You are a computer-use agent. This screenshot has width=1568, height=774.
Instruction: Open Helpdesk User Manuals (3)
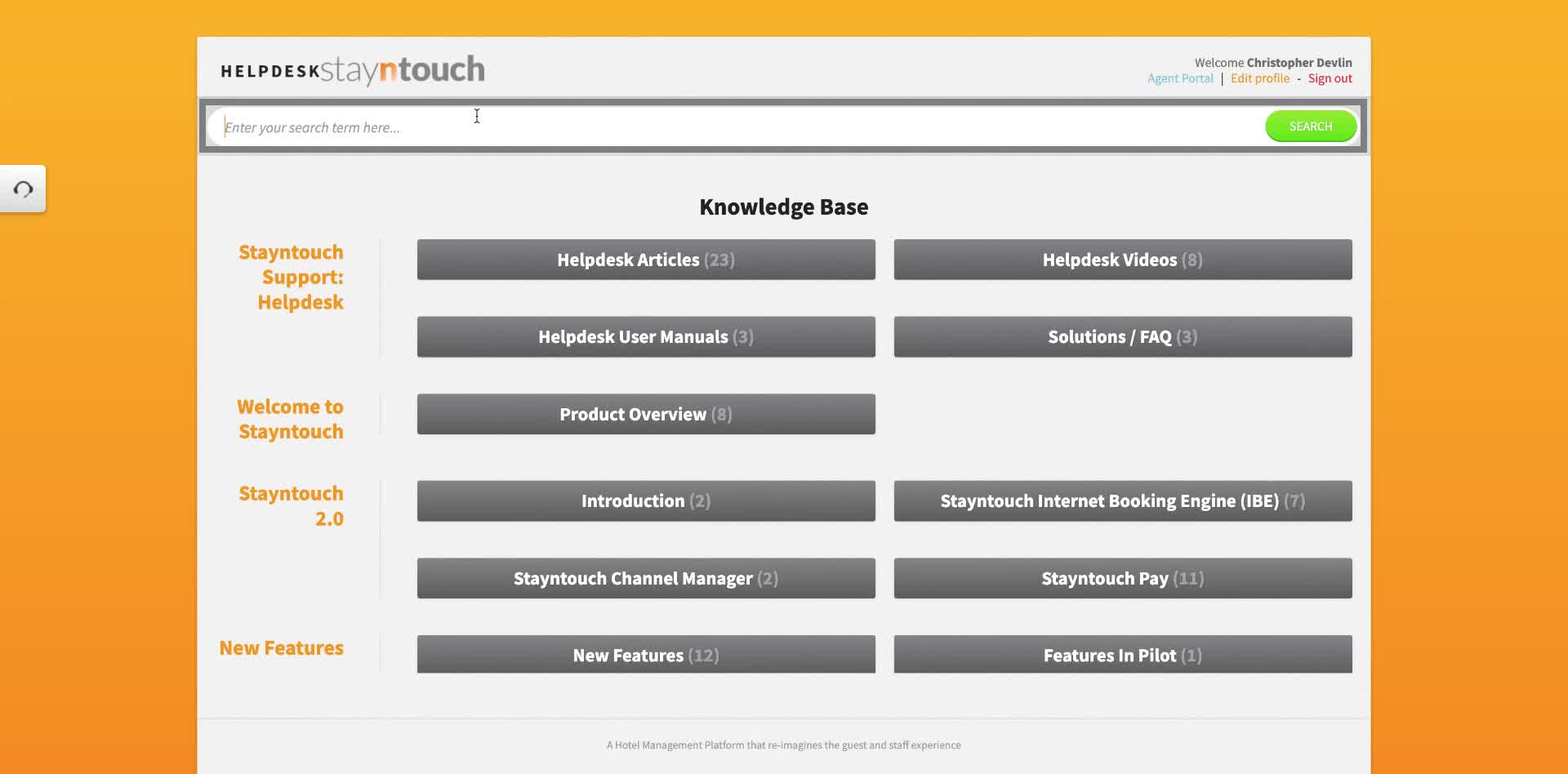click(x=646, y=336)
